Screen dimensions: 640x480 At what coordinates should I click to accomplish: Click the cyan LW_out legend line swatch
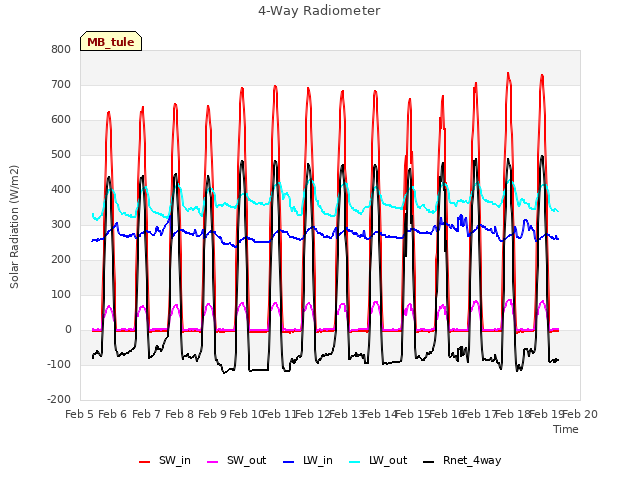(x=355, y=462)
